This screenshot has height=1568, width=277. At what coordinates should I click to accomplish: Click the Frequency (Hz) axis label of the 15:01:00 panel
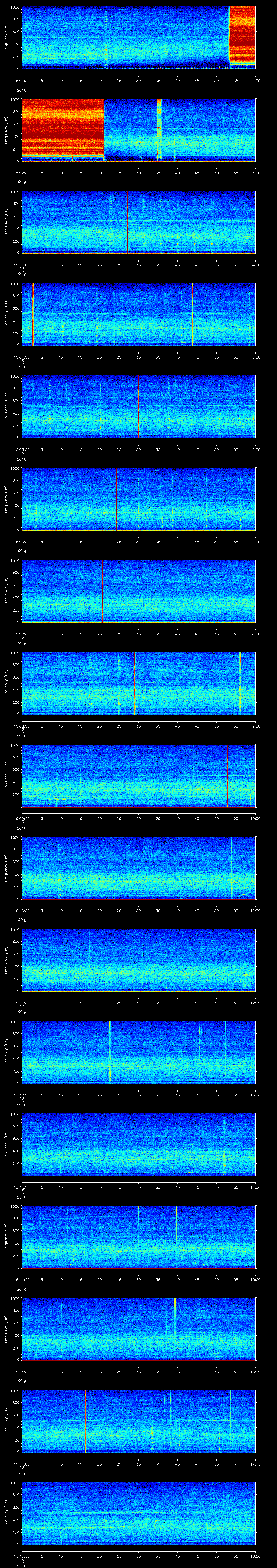coord(6,38)
